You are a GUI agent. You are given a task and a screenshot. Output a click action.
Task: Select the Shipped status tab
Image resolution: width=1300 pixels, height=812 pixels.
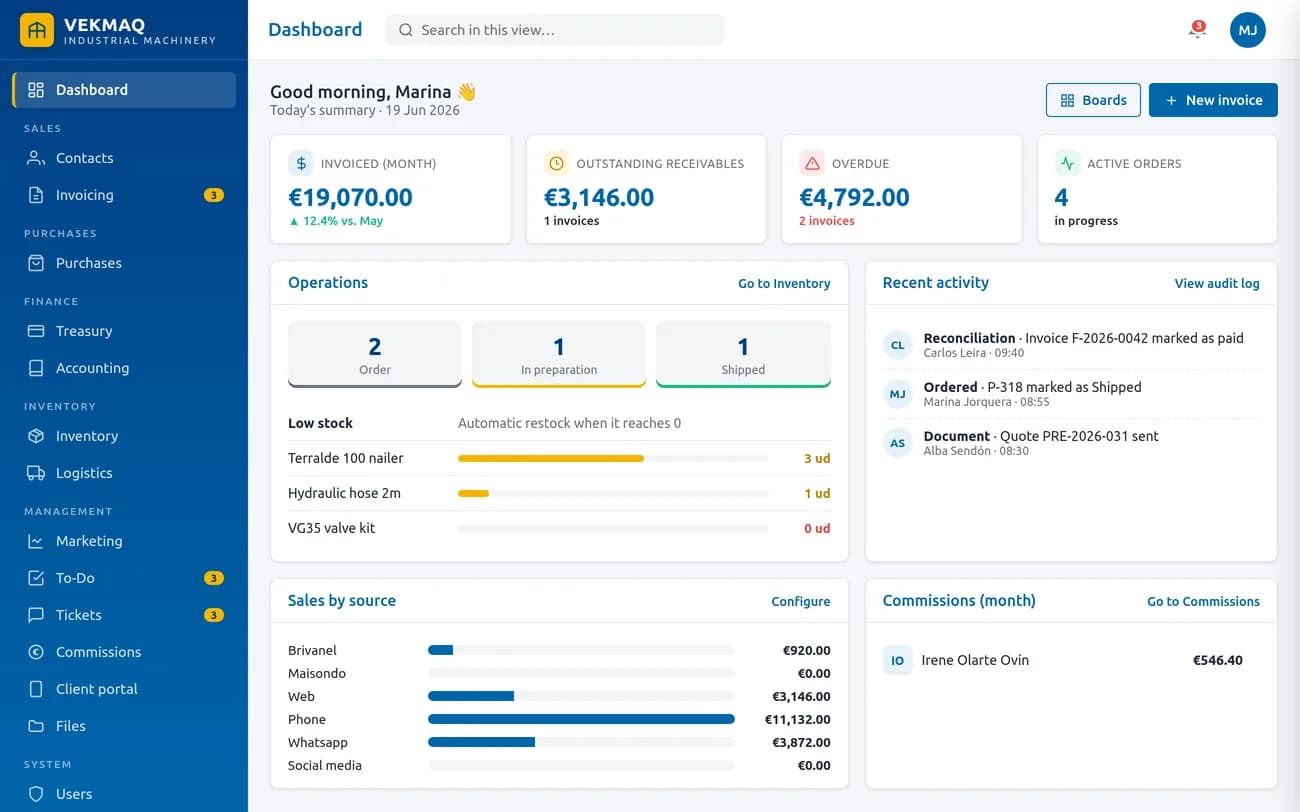pos(743,354)
